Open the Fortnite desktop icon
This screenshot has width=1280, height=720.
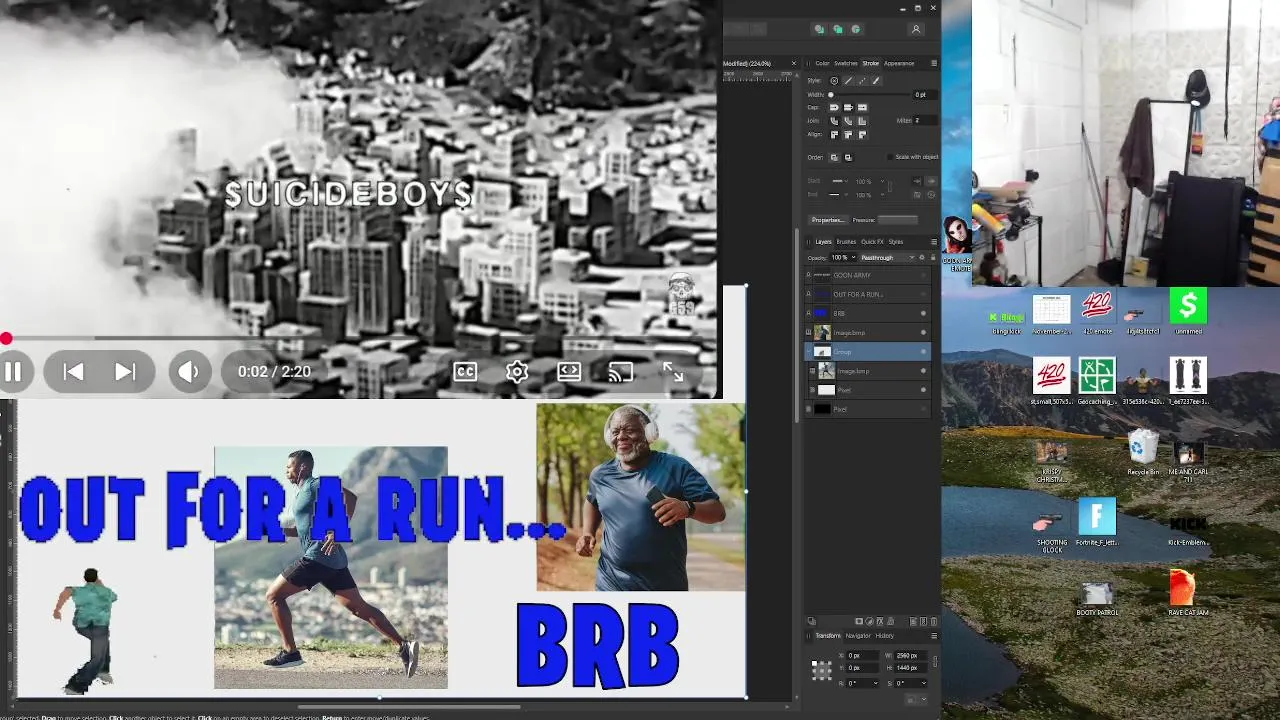pos(1097,522)
